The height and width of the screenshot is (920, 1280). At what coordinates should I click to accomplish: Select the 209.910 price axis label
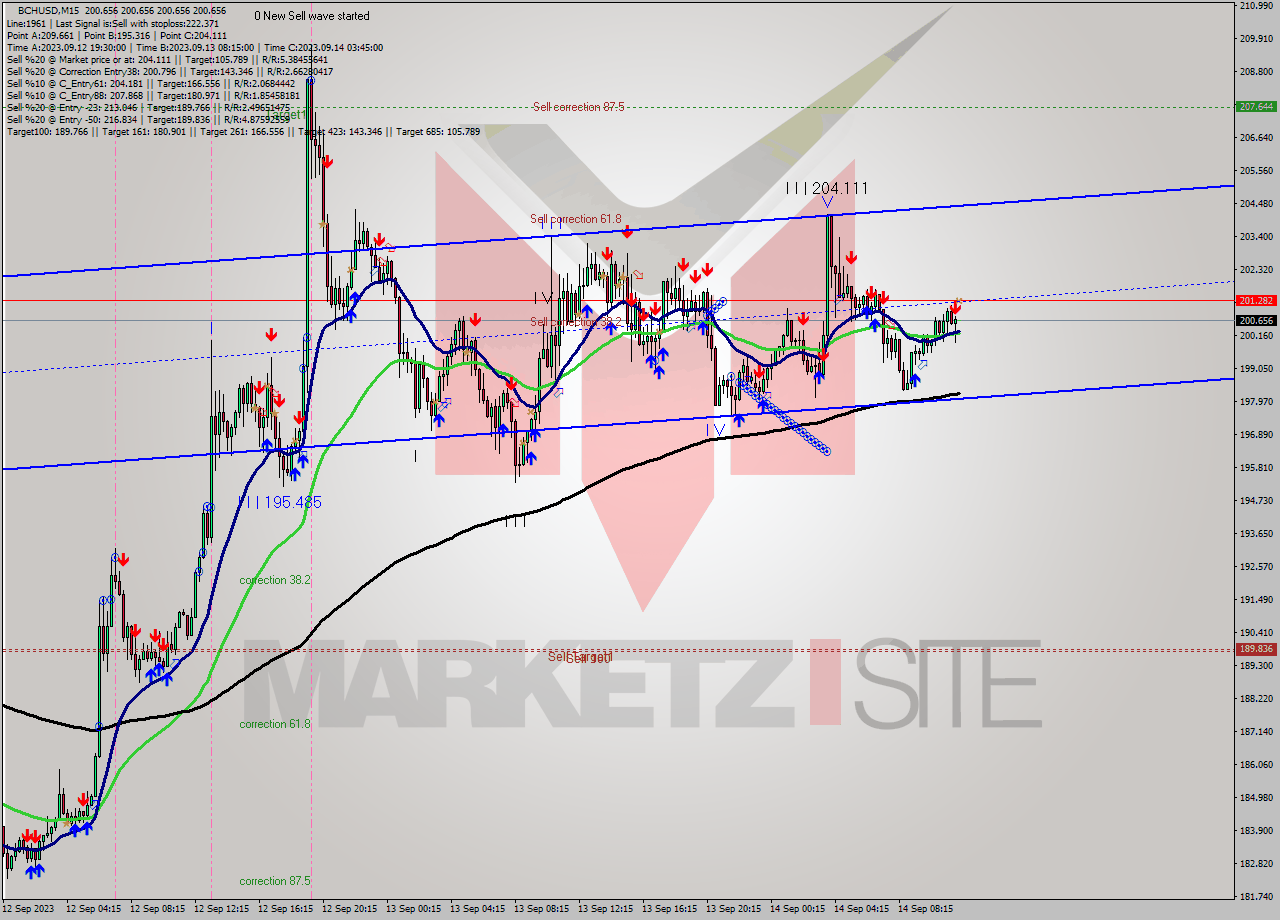point(1256,39)
